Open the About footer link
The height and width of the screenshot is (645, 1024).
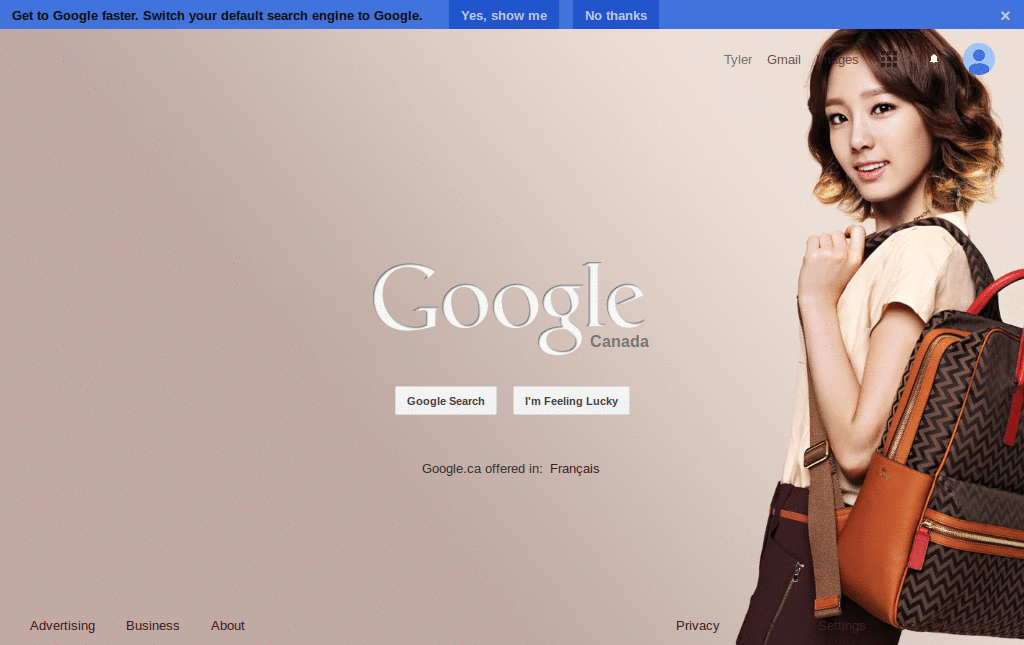pos(227,625)
